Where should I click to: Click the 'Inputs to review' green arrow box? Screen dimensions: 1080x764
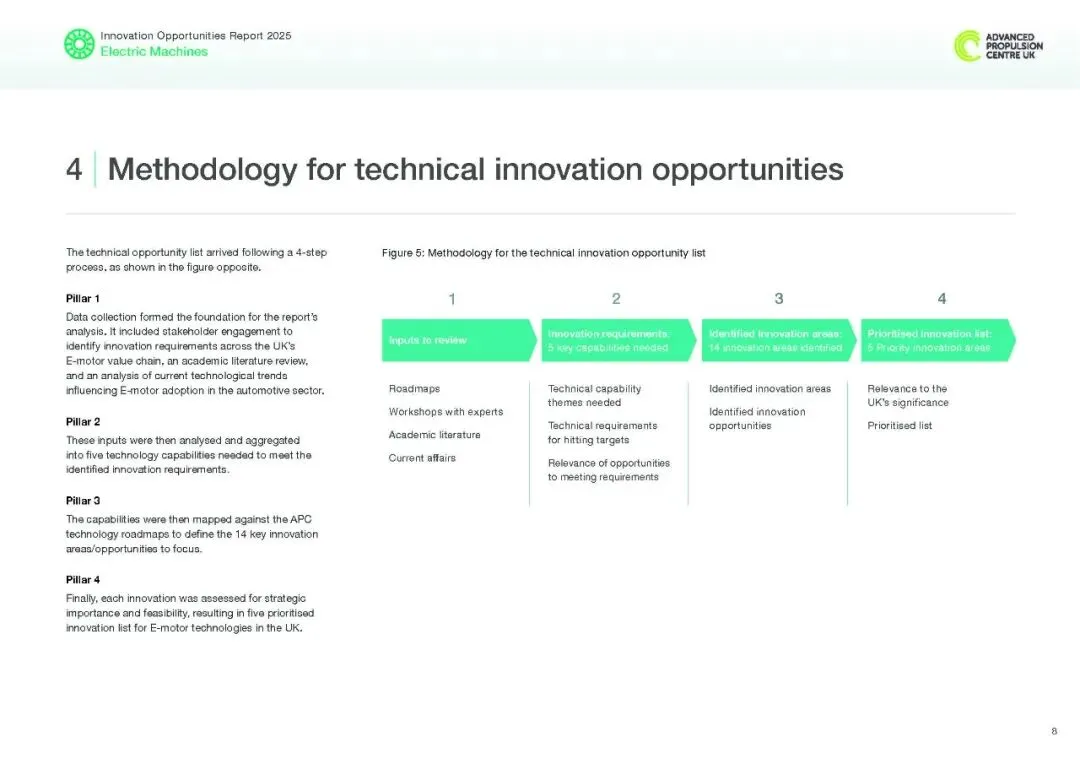pyautogui.click(x=459, y=340)
